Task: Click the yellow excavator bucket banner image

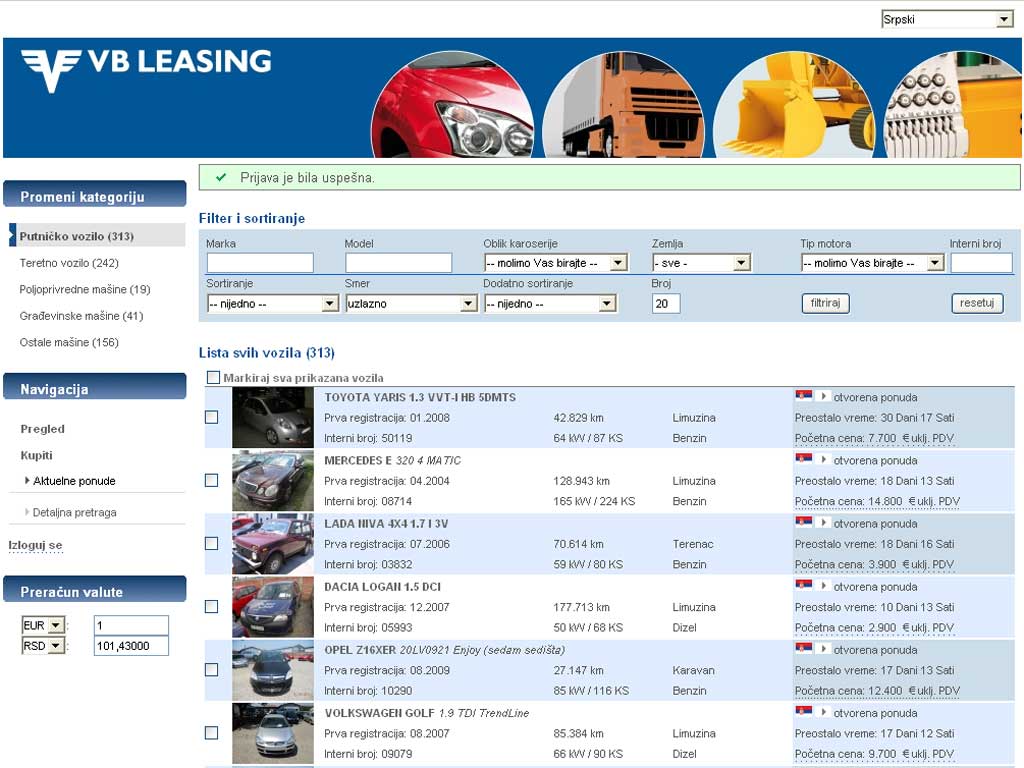Action: coord(794,104)
